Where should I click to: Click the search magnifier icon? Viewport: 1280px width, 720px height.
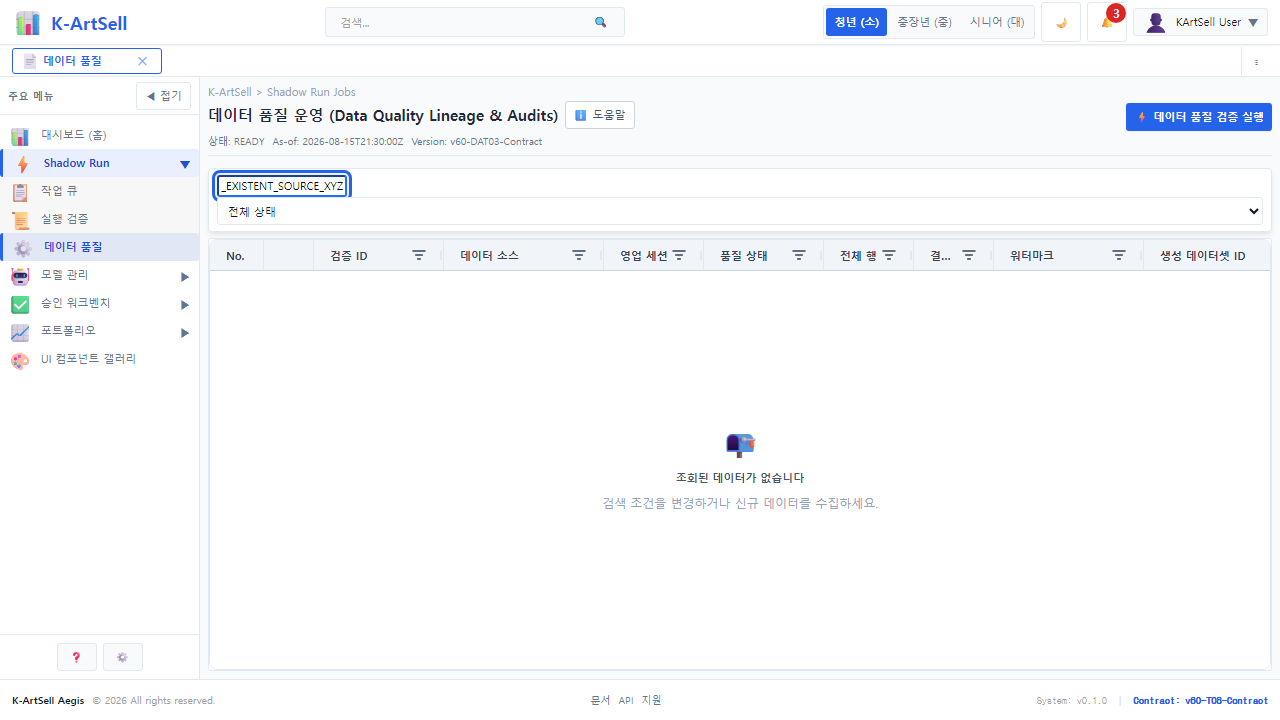tap(600, 22)
